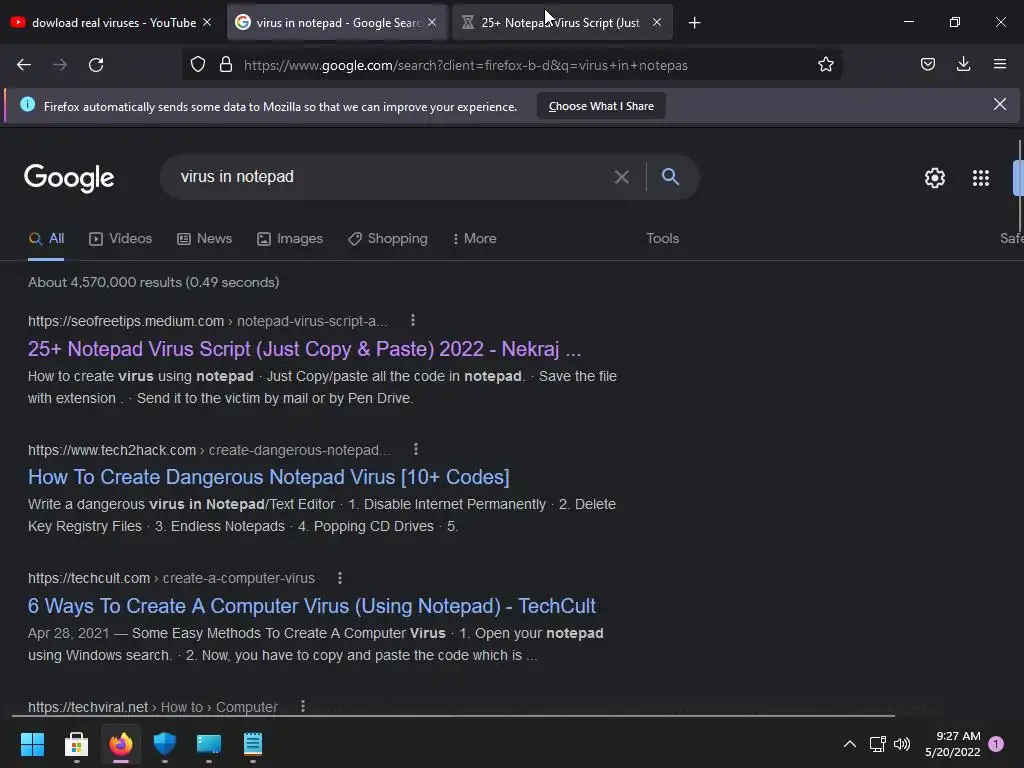Switch to the Videos results
The width and height of the screenshot is (1024, 768).
click(120, 238)
